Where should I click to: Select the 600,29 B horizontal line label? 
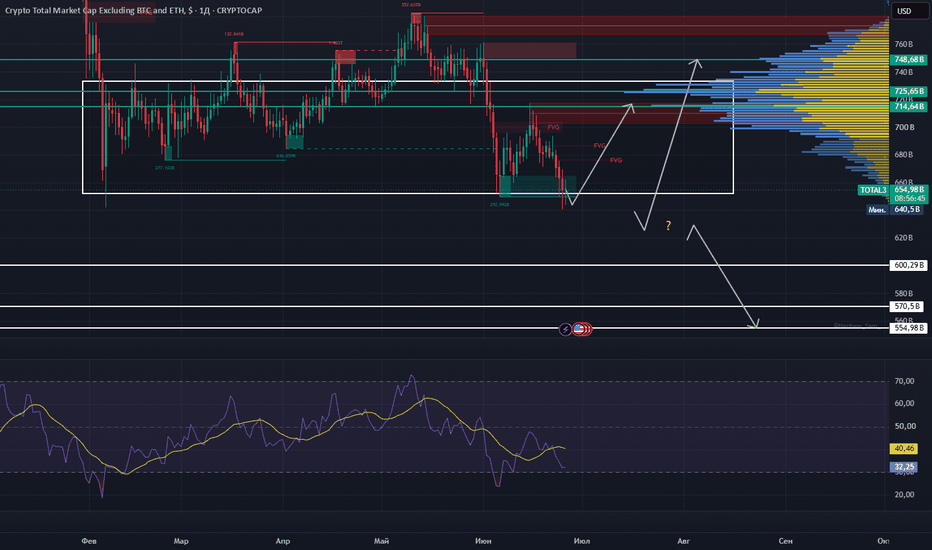909,265
